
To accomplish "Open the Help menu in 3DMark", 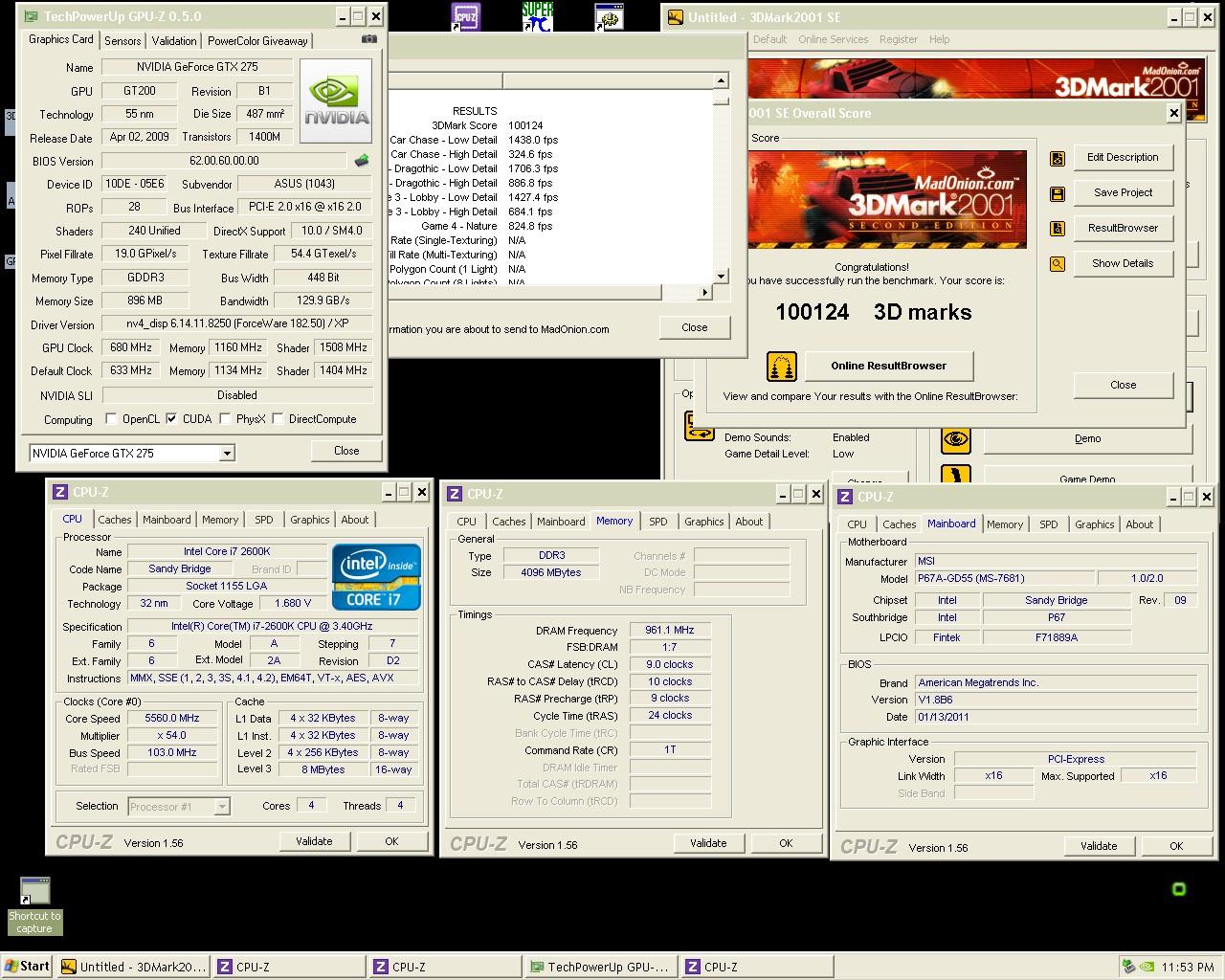I will pos(940,39).
